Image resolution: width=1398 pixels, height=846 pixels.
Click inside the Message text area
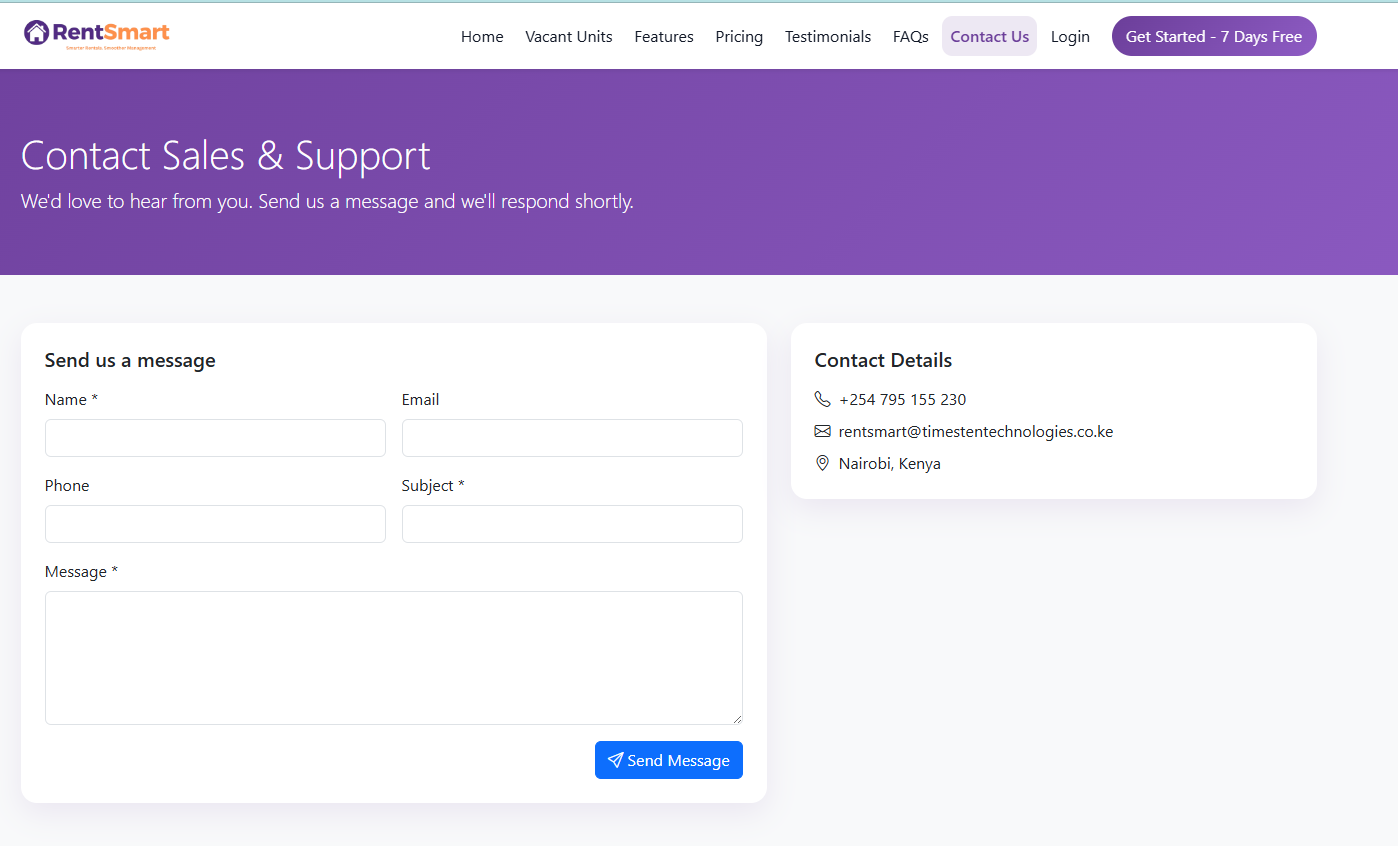pos(394,658)
